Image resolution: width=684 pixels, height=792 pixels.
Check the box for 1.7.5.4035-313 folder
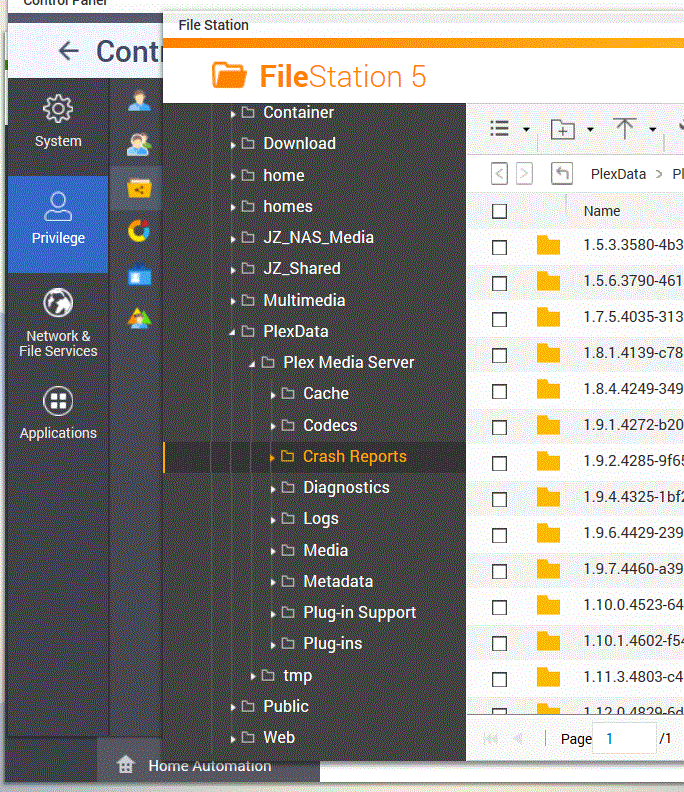[499, 319]
